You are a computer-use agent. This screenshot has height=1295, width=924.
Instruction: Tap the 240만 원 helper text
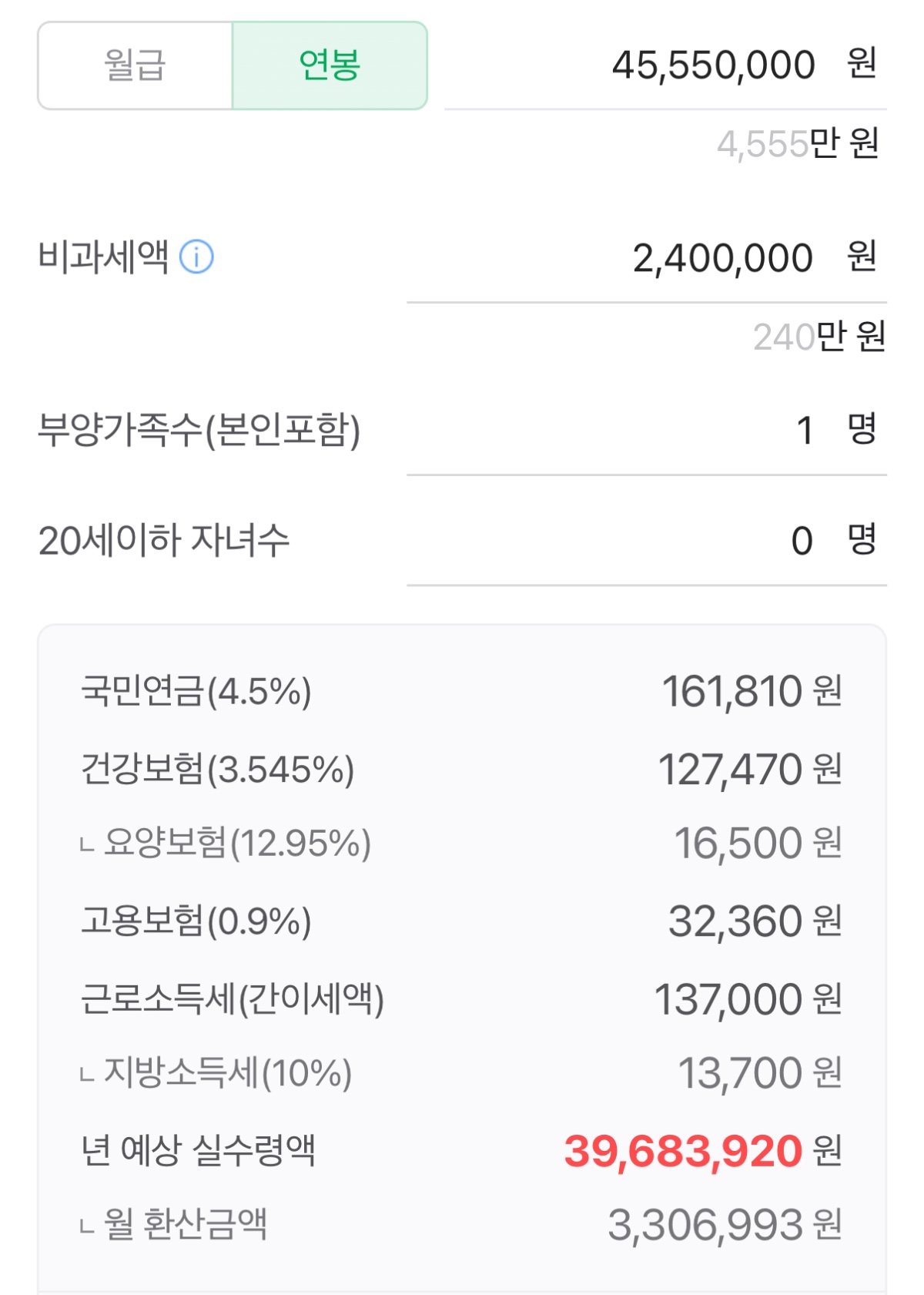[819, 337]
